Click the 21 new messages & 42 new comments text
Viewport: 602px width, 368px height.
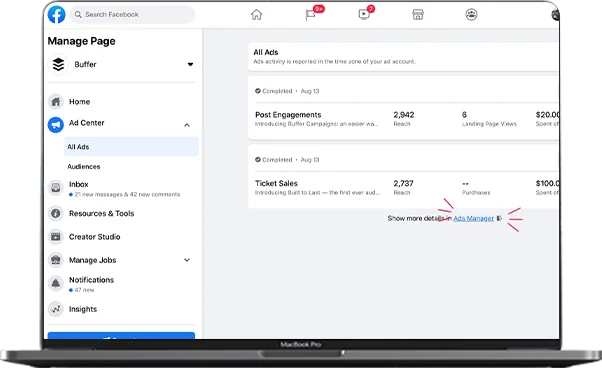click(127, 195)
